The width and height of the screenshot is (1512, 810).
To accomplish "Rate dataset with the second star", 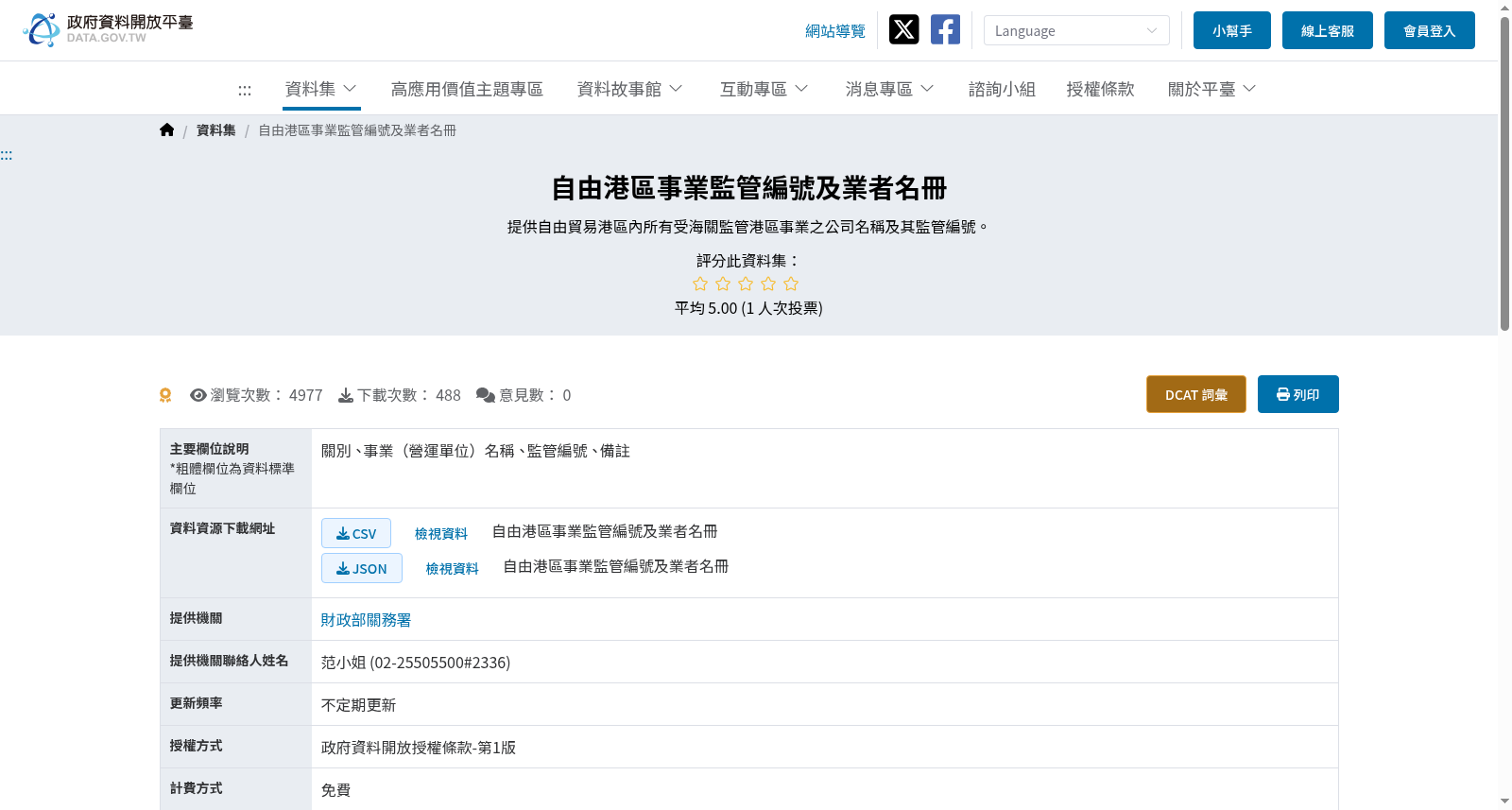I will (723, 284).
